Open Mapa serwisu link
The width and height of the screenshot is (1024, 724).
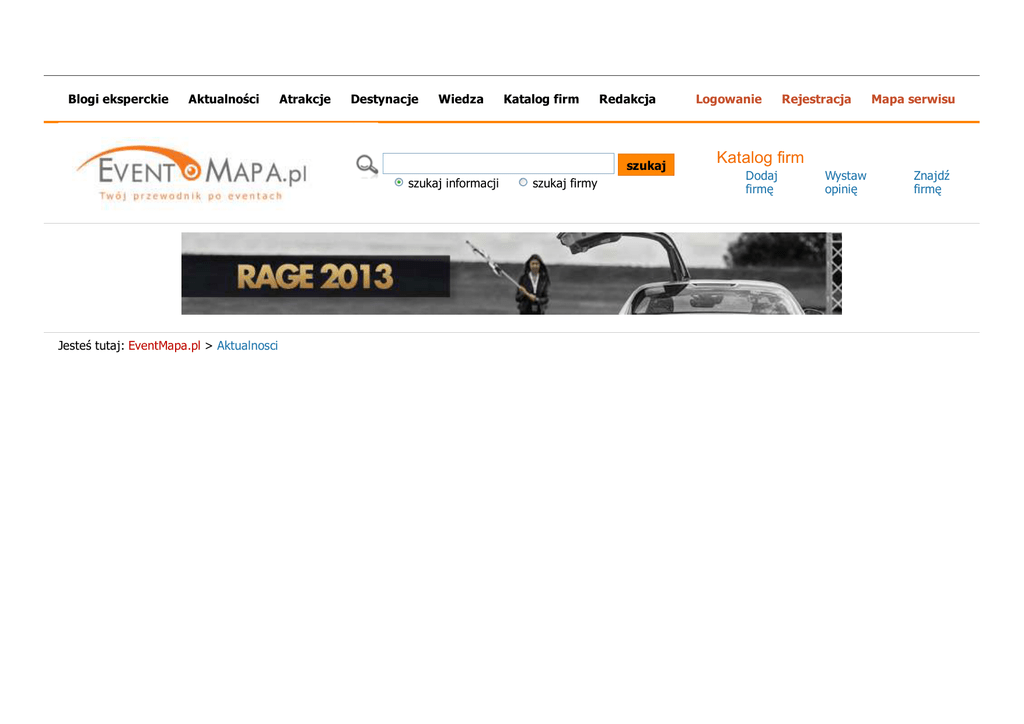tap(912, 99)
